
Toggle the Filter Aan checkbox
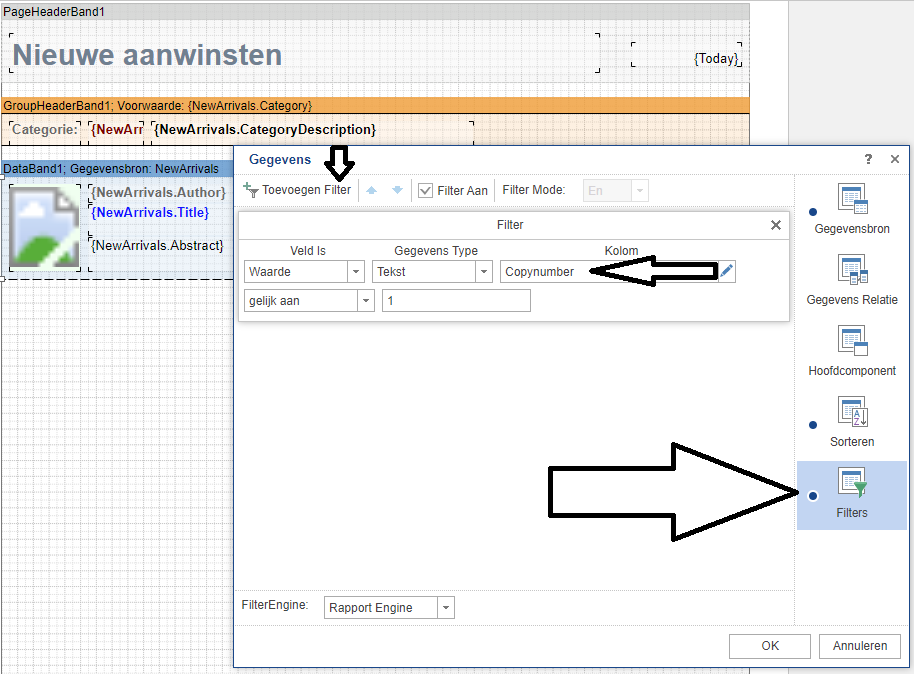click(425, 190)
